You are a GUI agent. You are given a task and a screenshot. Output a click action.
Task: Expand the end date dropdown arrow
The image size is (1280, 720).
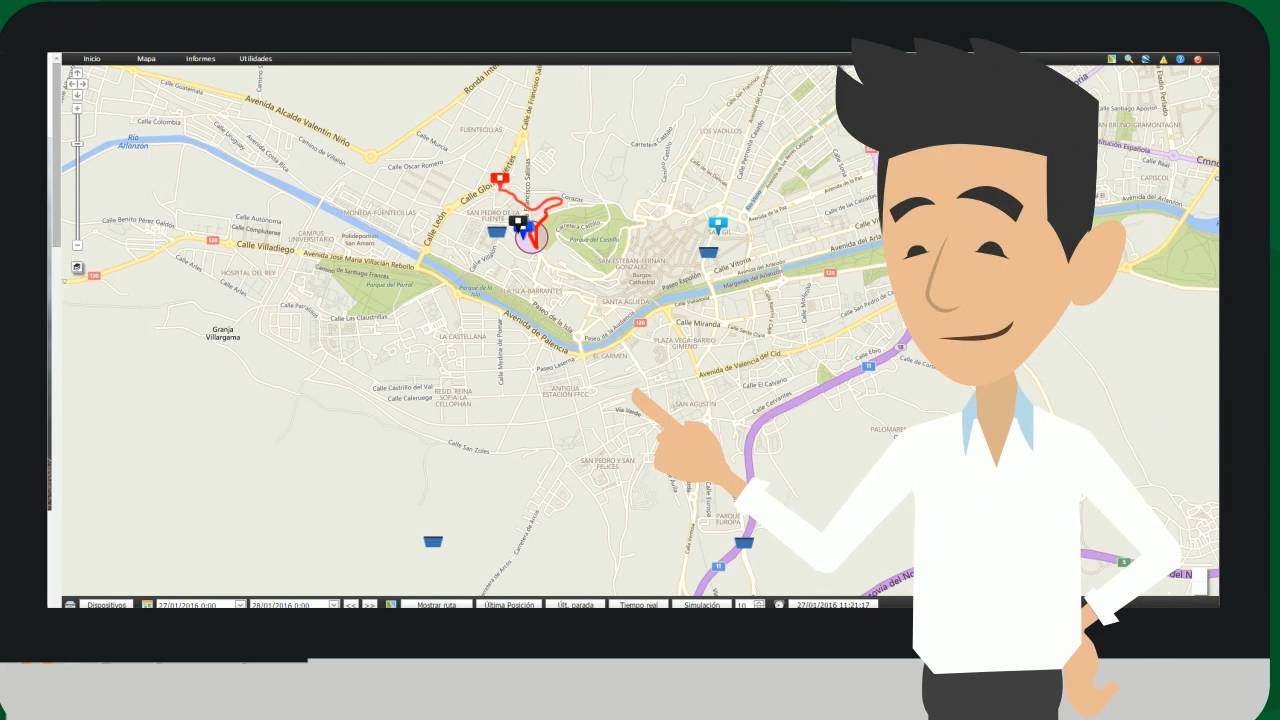click(333, 605)
